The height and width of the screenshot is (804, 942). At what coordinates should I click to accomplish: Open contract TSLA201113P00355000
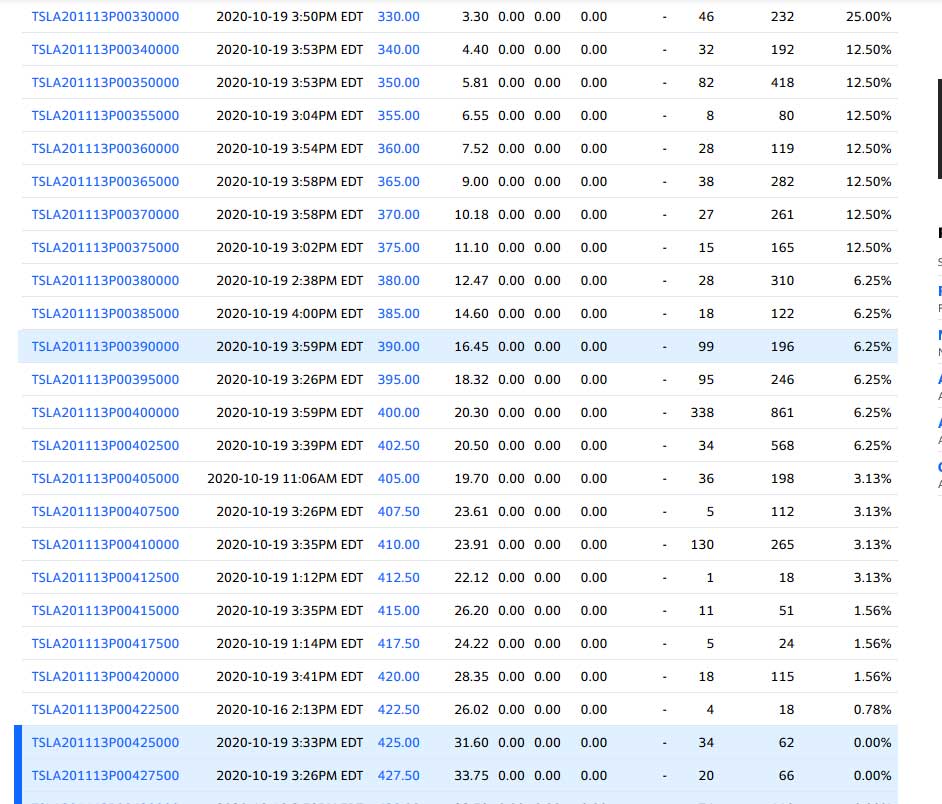[105, 116]
